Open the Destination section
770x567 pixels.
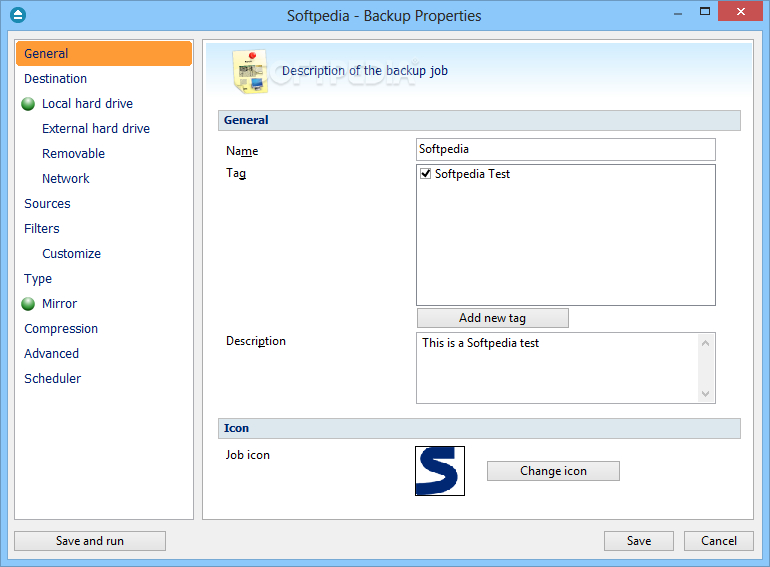pyautogui.click(x=55, y=79)
